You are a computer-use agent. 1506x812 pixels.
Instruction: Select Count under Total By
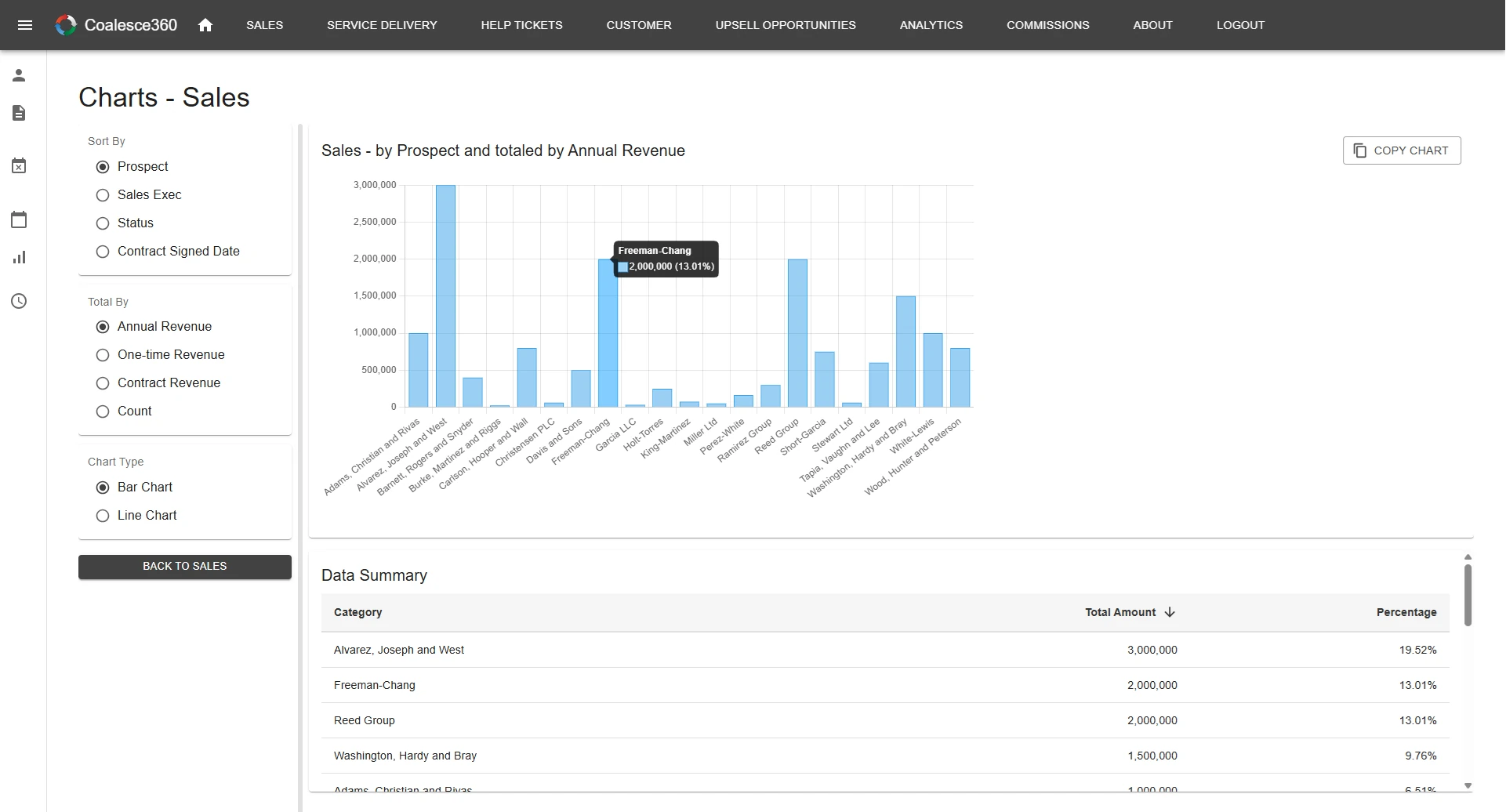pyautogui.click(x=103, y=411)
